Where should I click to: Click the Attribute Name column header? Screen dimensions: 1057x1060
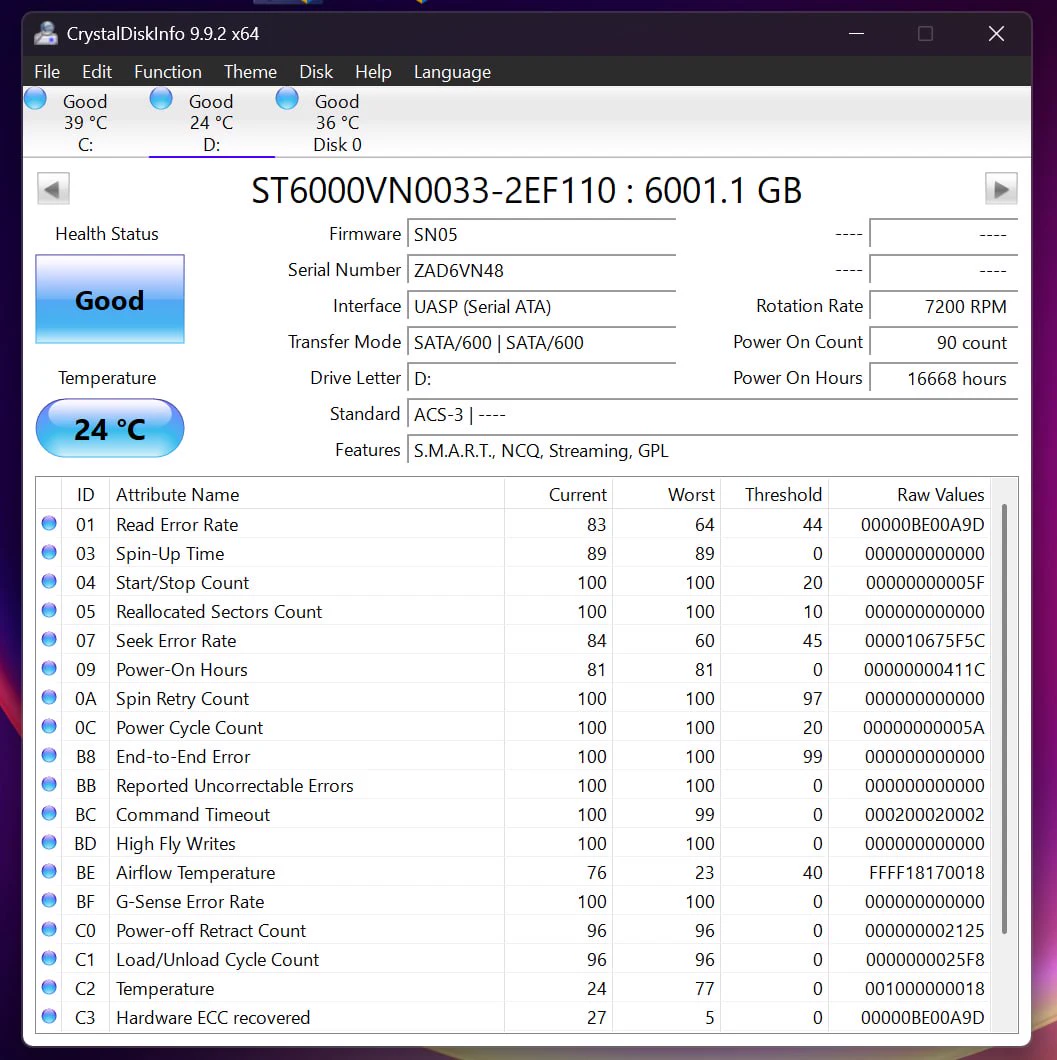point(307,494)
